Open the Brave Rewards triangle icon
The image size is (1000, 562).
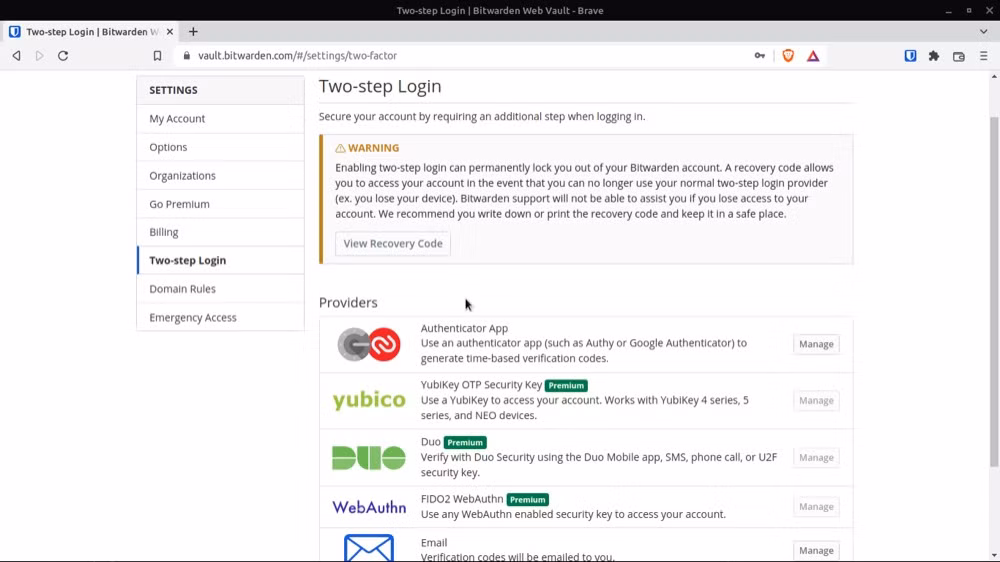[x=813, y=56]
